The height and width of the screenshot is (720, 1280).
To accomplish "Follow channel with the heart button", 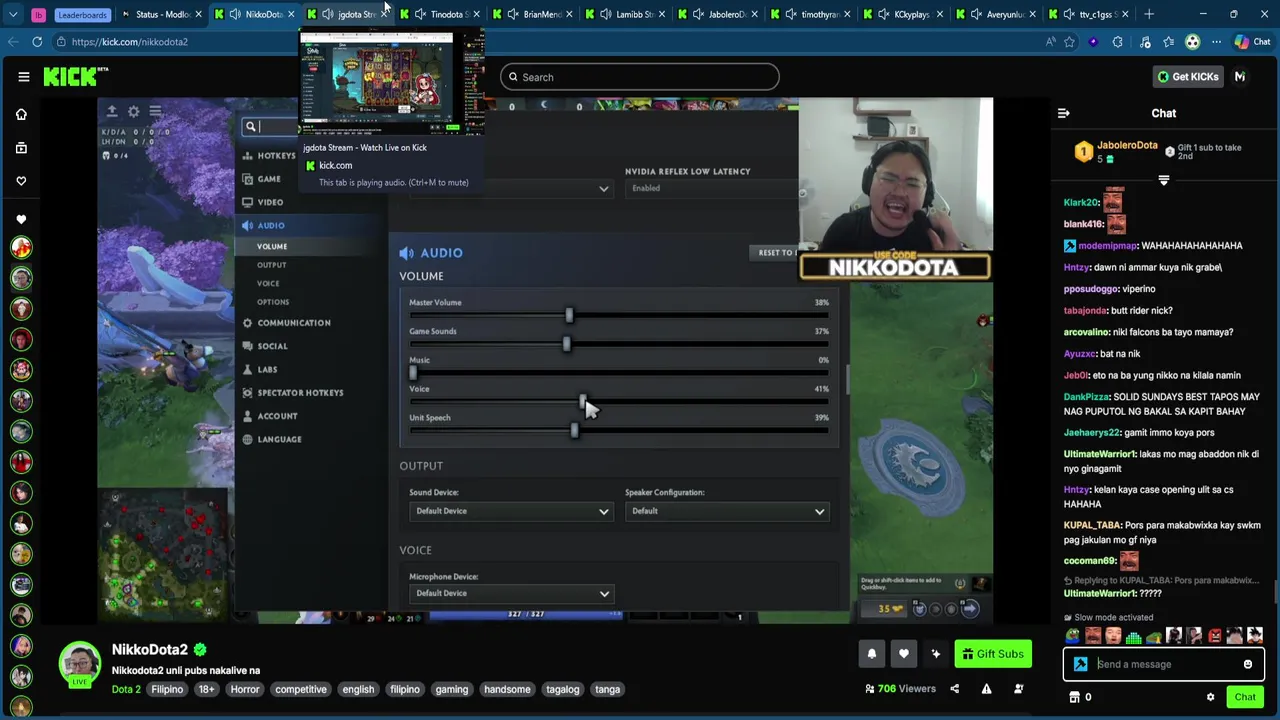I will tap(903, 654).
